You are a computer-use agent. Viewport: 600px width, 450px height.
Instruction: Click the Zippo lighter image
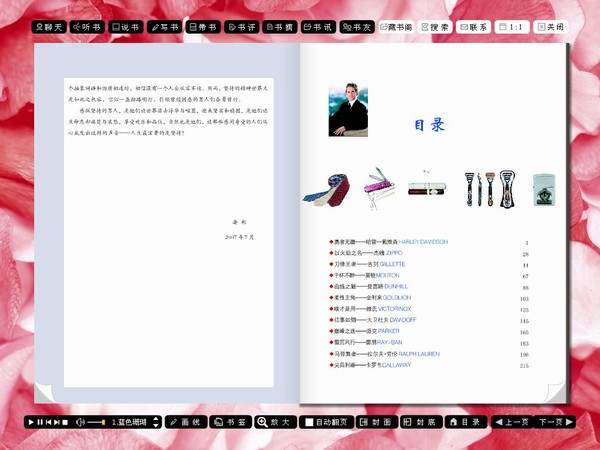544,190
